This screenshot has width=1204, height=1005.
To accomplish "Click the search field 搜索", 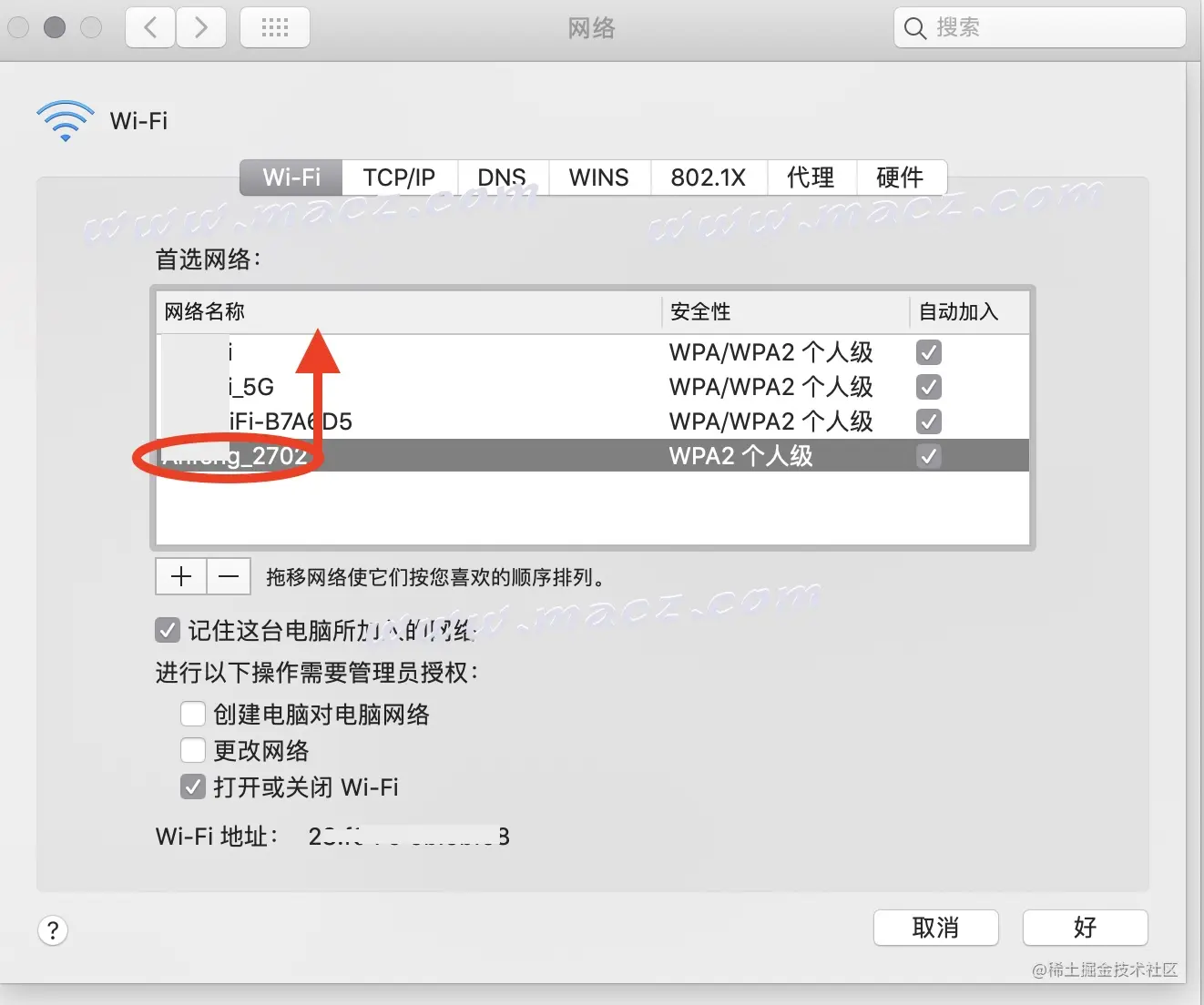I will click(1039, 27).
